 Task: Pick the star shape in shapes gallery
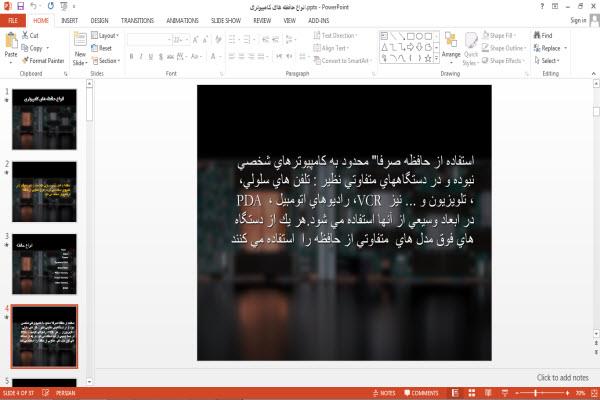pyautogui.click(x=428, y=58)
